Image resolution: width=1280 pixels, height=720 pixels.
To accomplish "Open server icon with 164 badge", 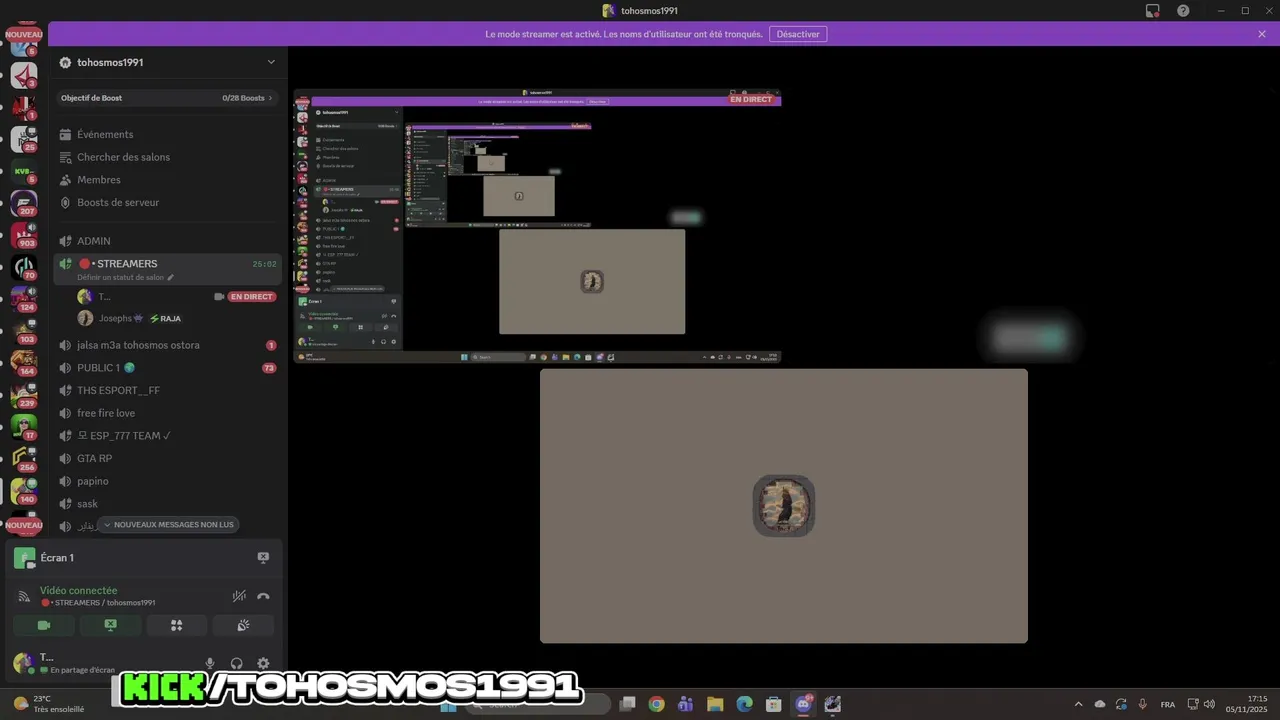I will click(x=24, y=363).
